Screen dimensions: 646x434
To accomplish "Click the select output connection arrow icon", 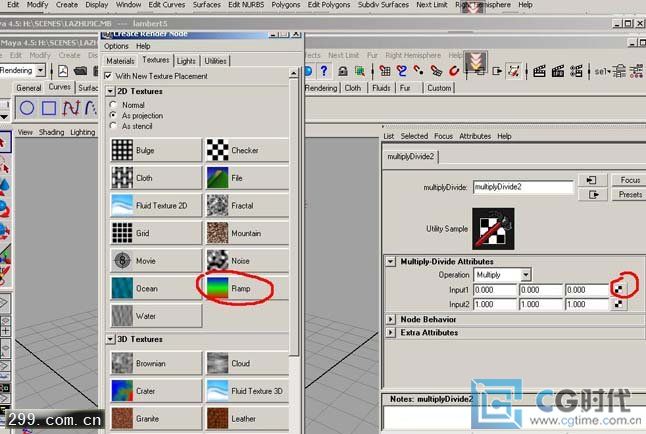I will (592, 195).
